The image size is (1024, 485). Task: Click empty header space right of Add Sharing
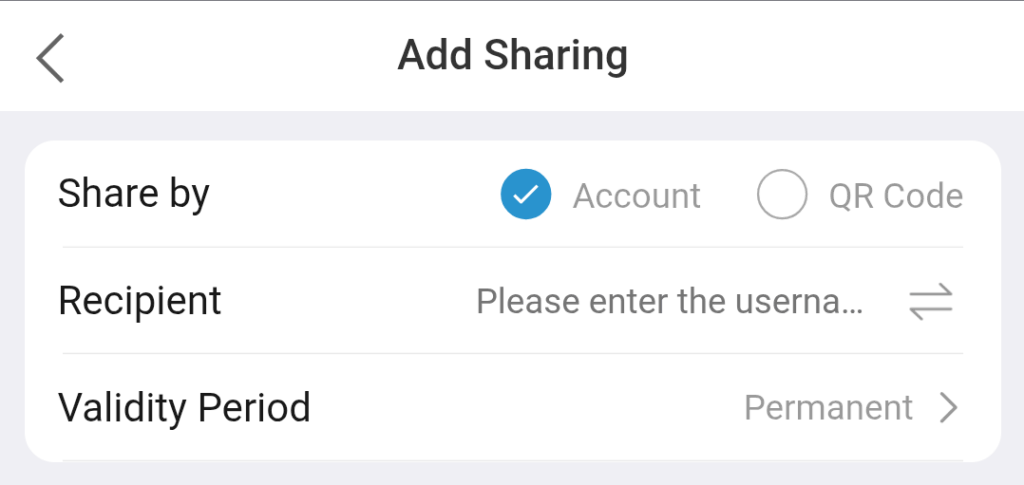820,56
